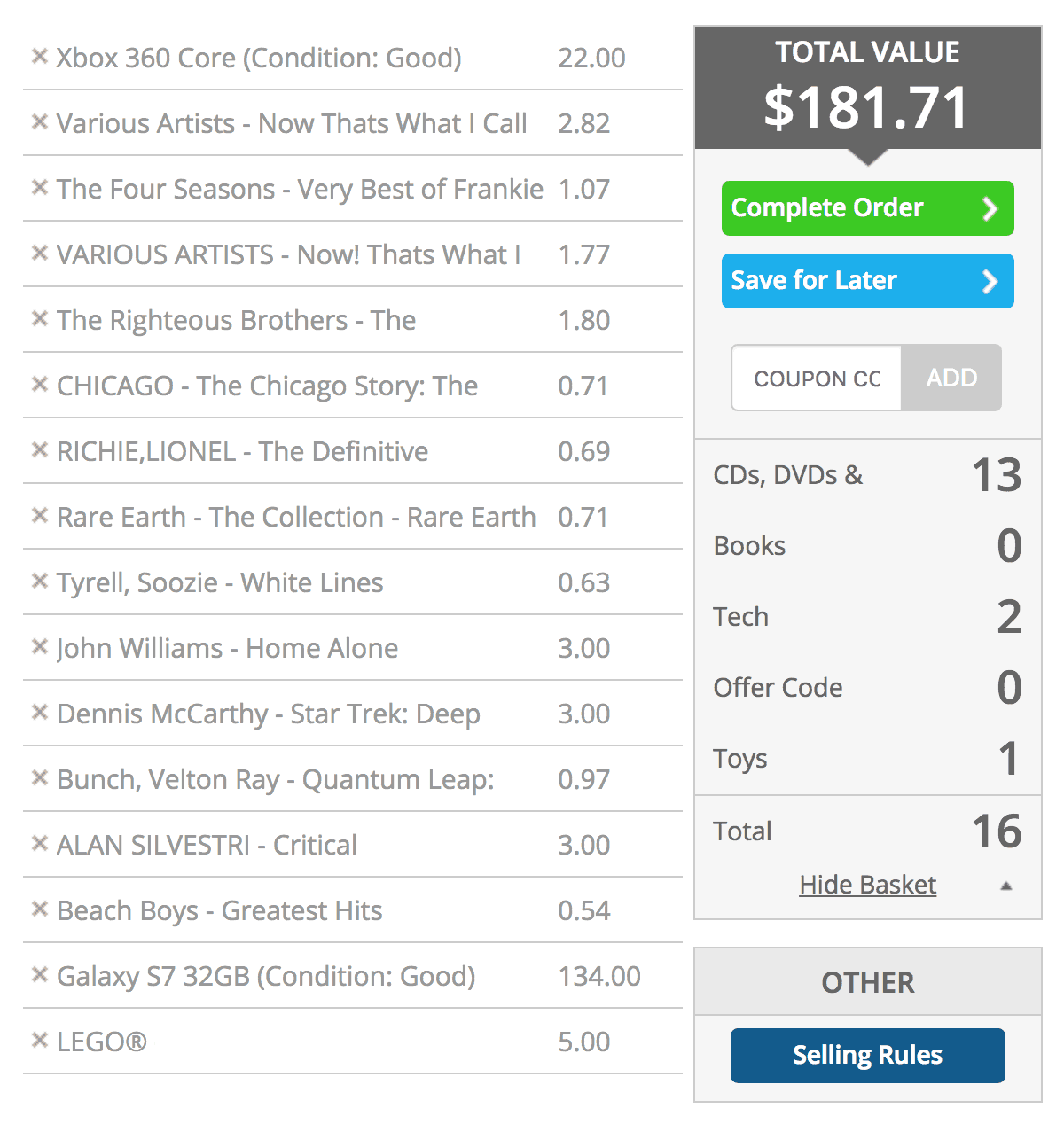Click the Hide Basket up arrow

click(x=1005, y=886)
